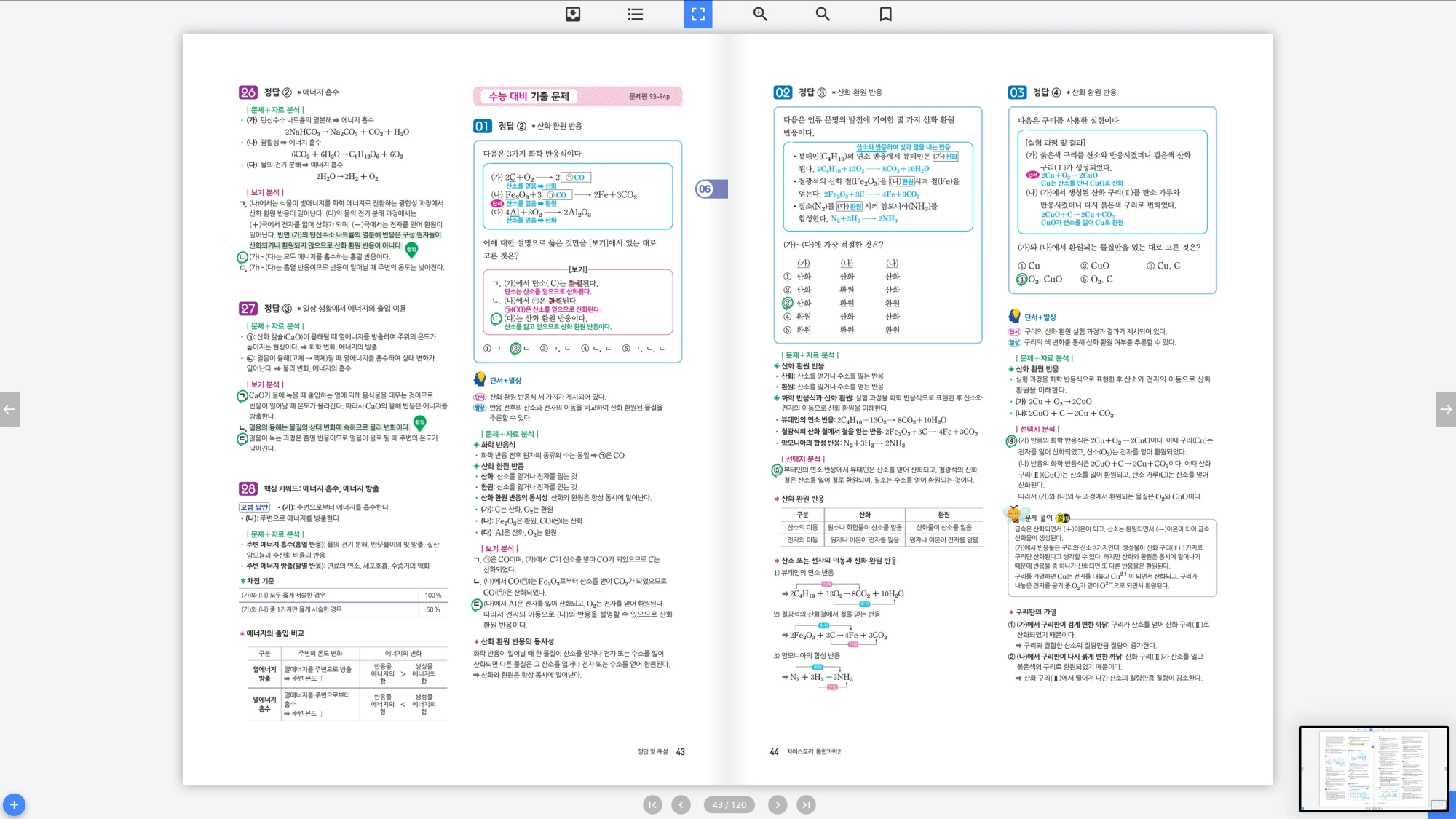
Task: Click the blue plus button
Action: [15, 805]
